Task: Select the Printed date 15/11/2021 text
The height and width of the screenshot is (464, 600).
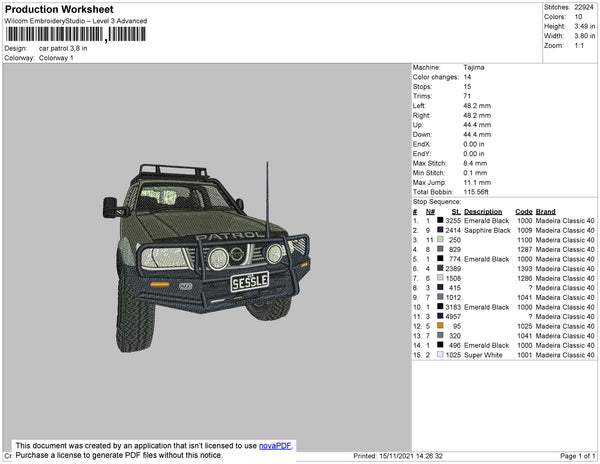Action: click(398, 456)
